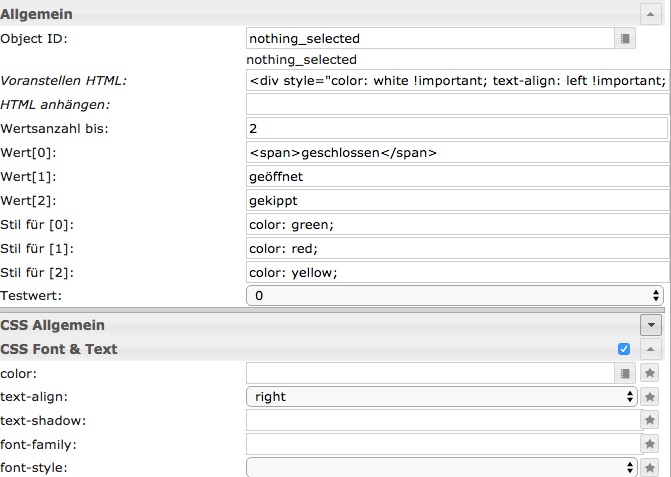671x477 pixels.
Task: Open the Object ID selection dialog icon
Action: point(625,39)
